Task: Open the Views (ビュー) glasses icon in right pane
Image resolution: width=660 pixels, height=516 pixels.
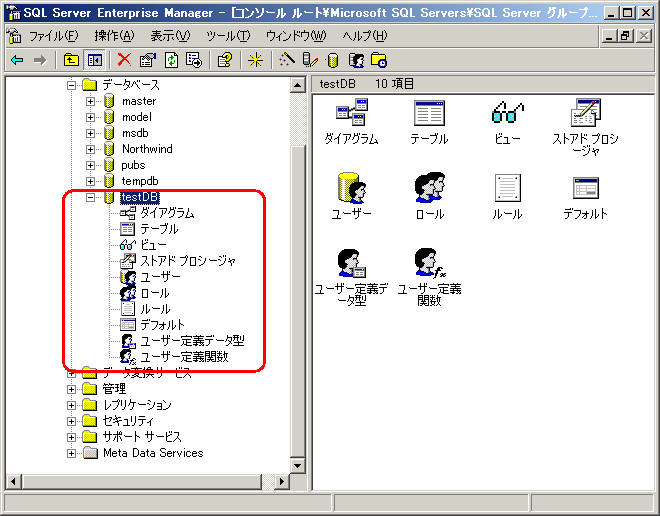Action: 507,115
